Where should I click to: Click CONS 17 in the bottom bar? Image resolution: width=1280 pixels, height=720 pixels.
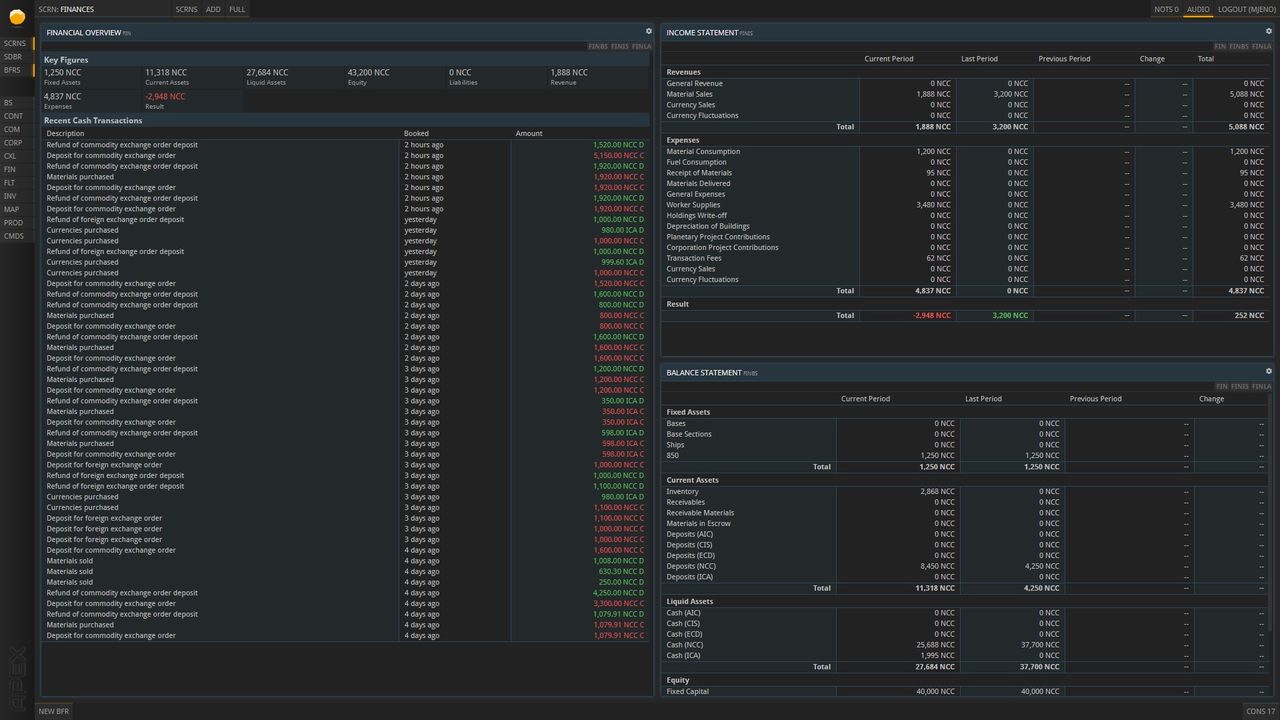click(x=1260, y=711)
